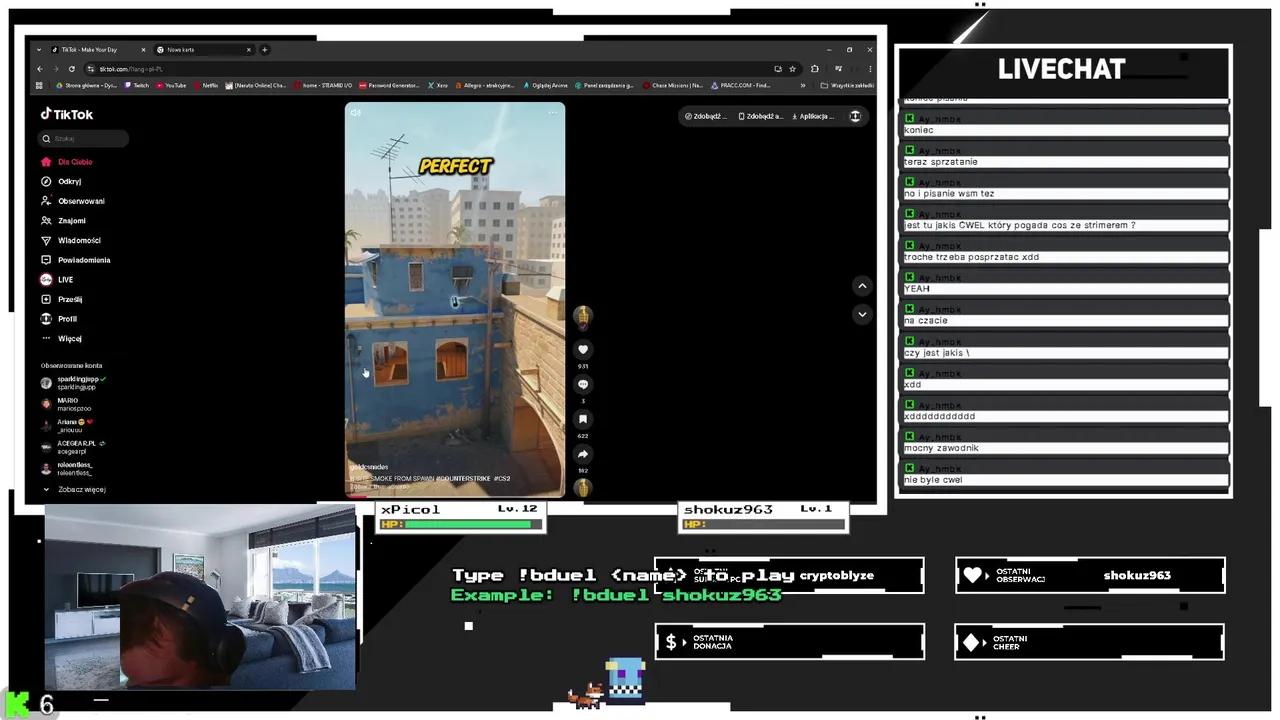Open the profile avatar at top right
1280x720 pixels.
[x=855, y=116]
